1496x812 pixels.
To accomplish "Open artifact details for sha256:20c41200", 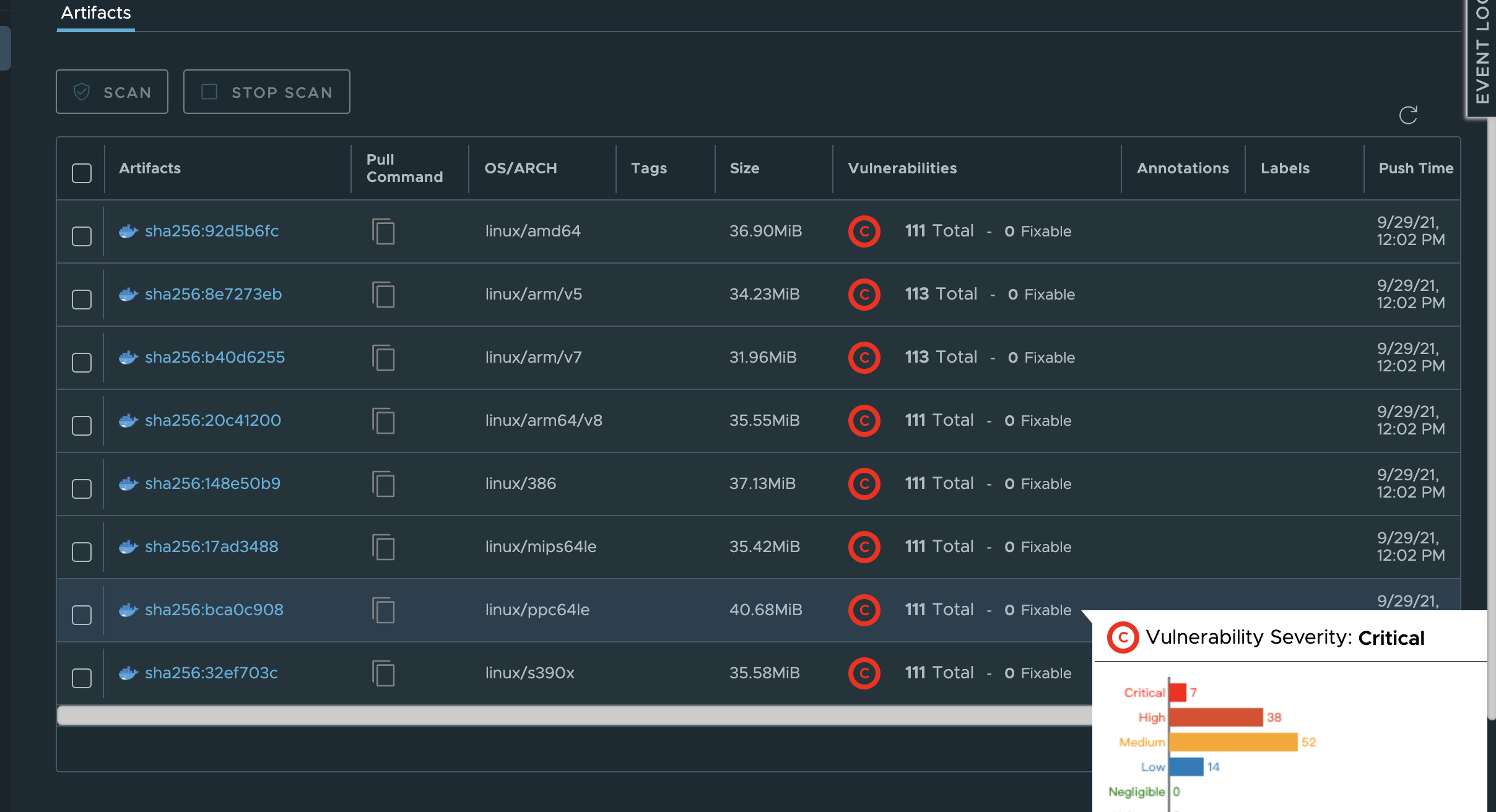I will [x=213, y=420].
